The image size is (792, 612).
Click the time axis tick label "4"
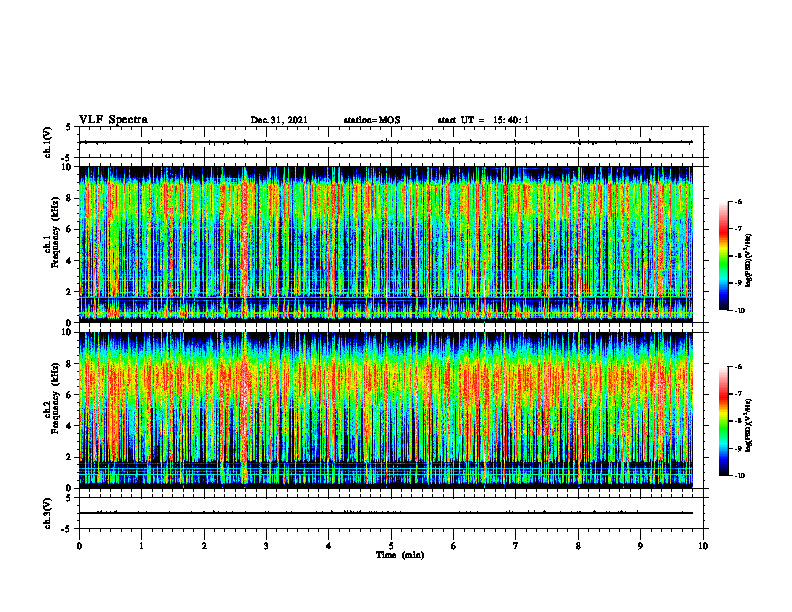click(329, 546)
